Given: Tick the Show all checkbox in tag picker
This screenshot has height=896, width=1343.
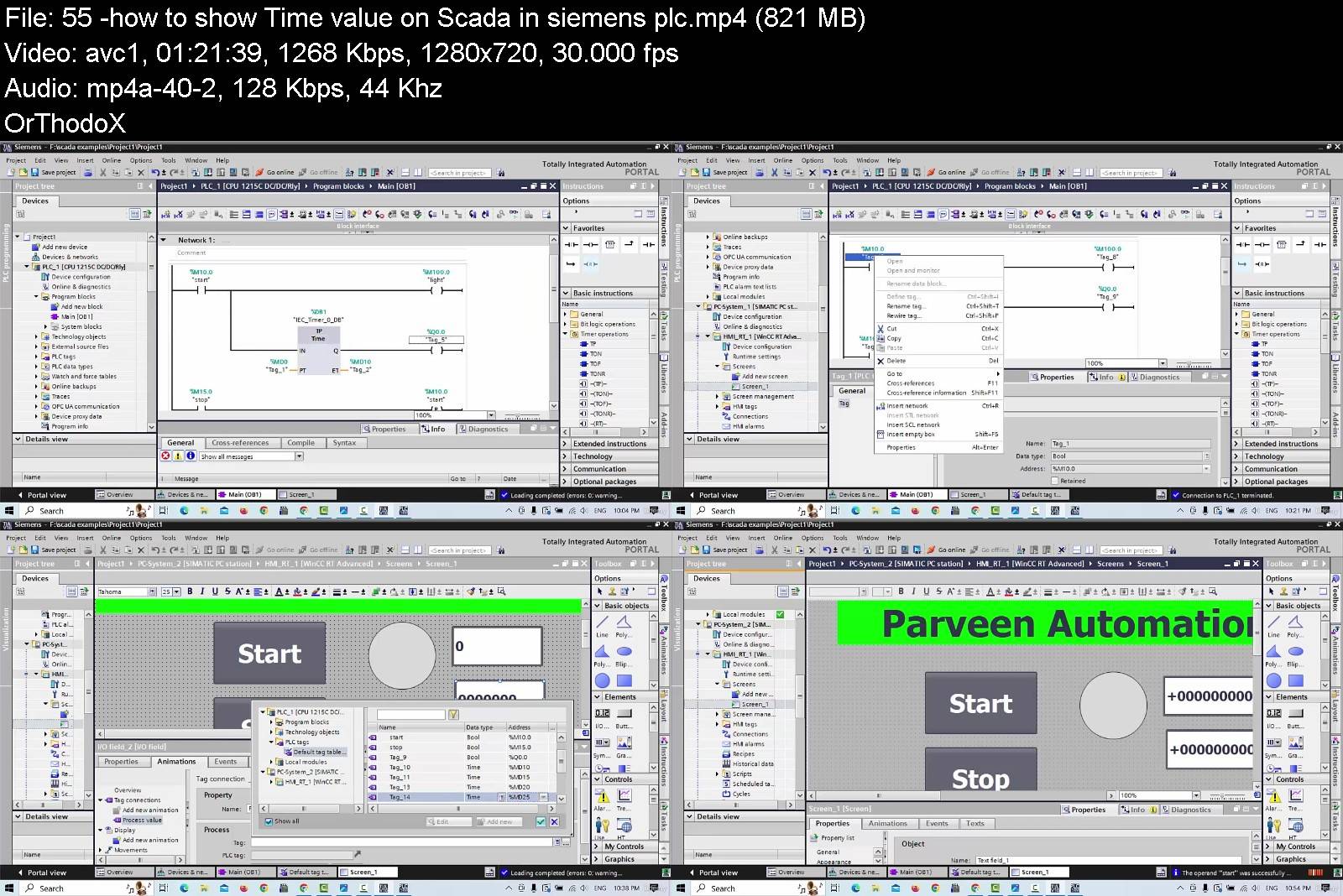Looking at the screenshot, I should pyautogui.click(x=269, y=821).
